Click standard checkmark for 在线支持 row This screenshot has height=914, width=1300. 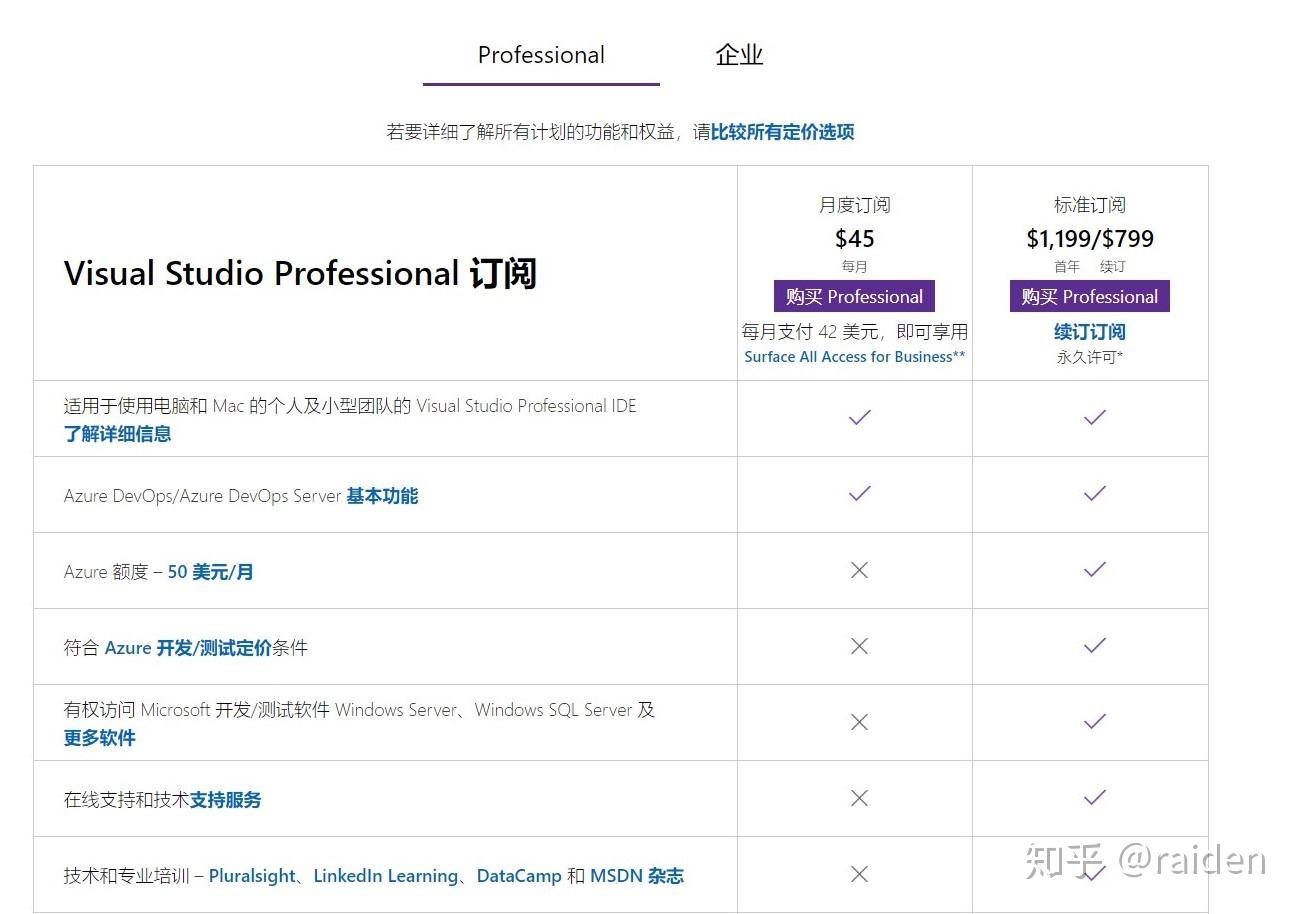click(1095, 798)
